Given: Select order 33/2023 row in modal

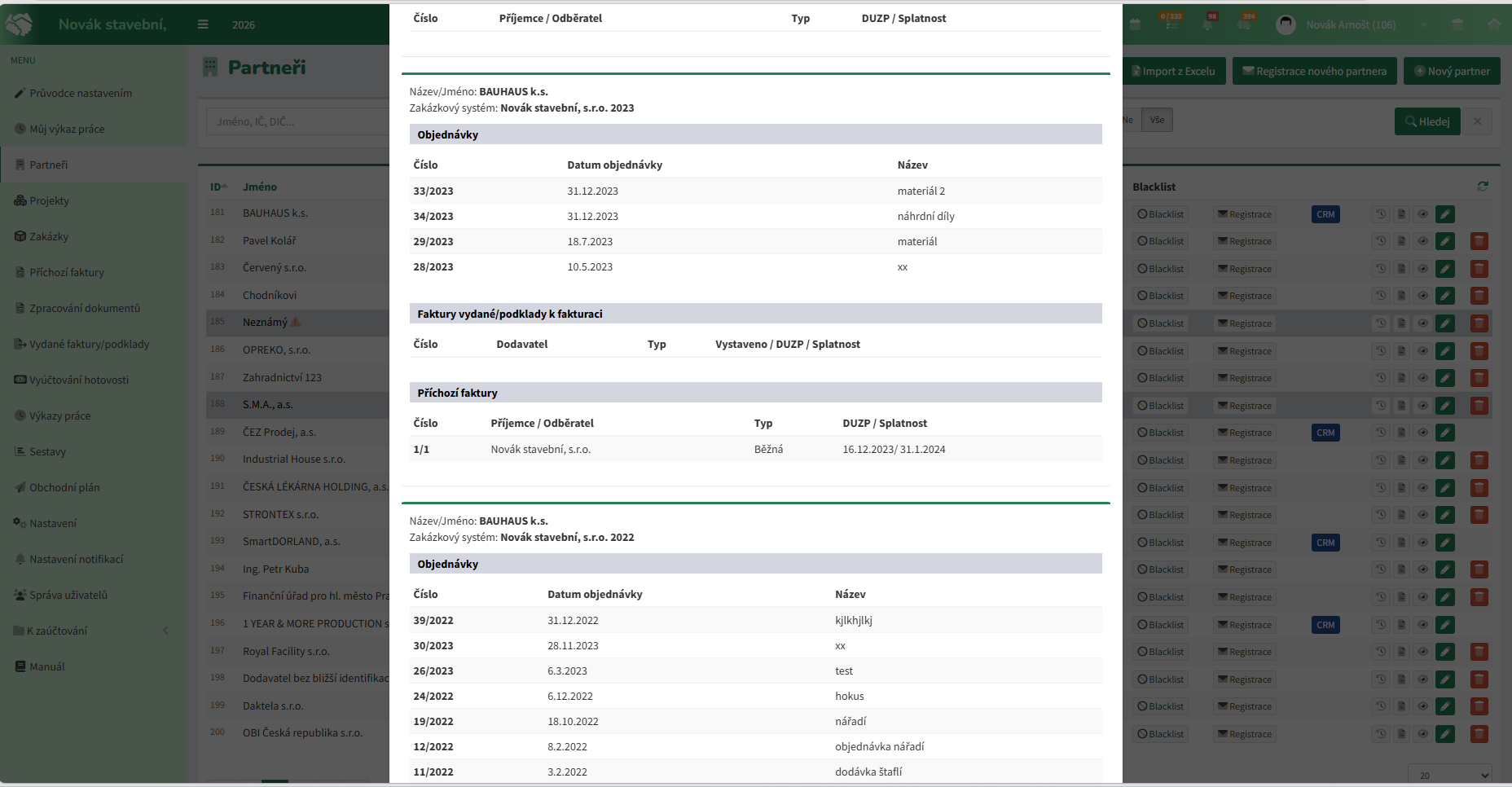Looking at the screenshot, I should point(755,191).
